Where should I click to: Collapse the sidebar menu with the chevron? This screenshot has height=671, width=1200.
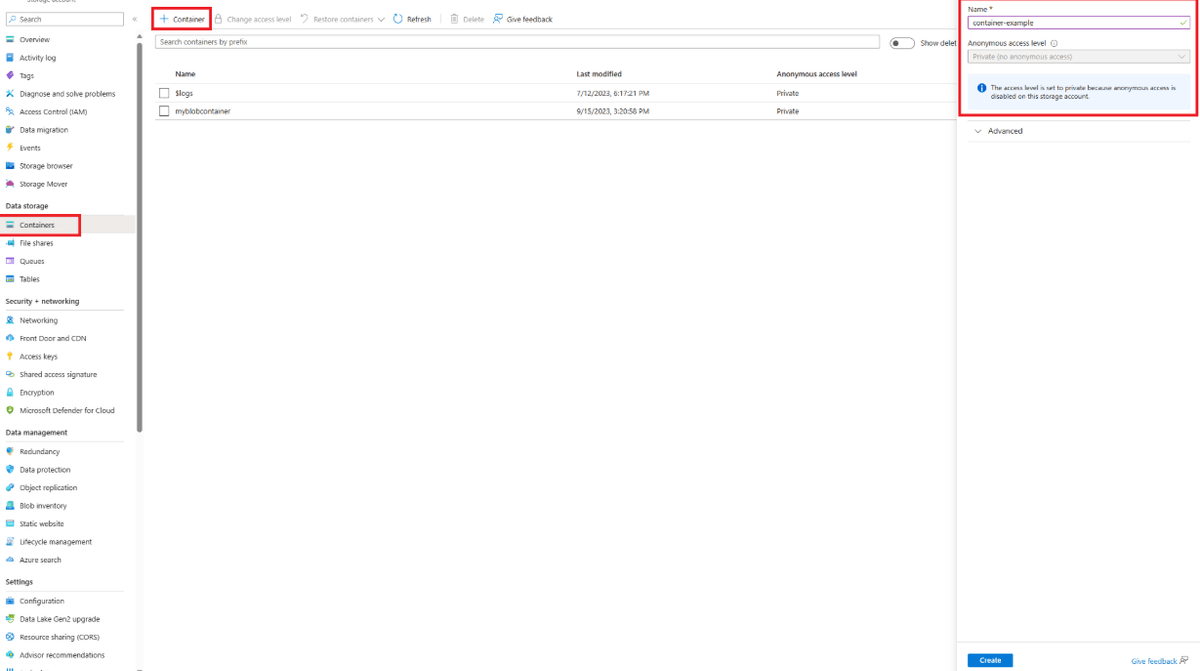click(x=135, y=19)
